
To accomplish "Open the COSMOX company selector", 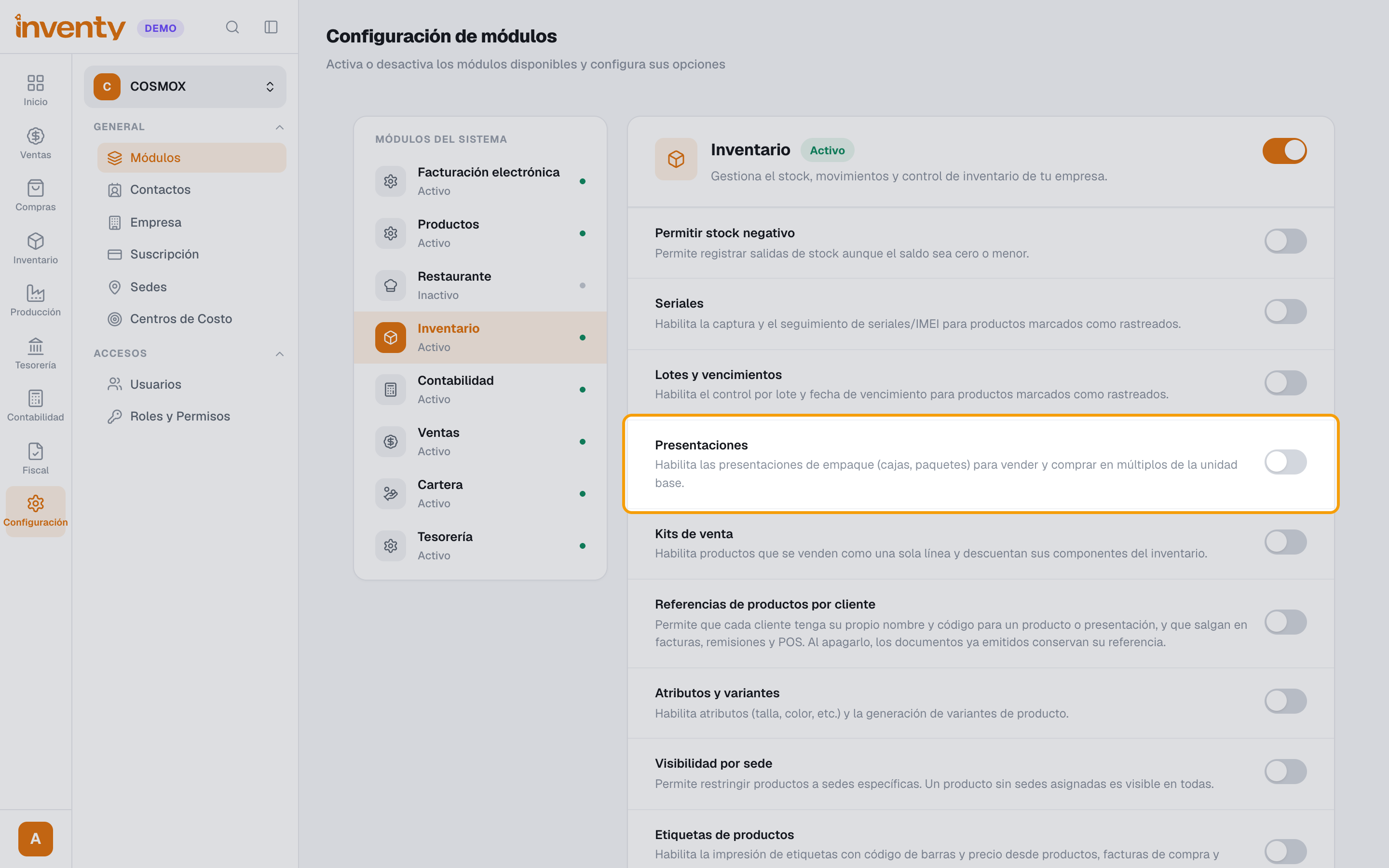I will pyautogui.click(x=185, y=87).
